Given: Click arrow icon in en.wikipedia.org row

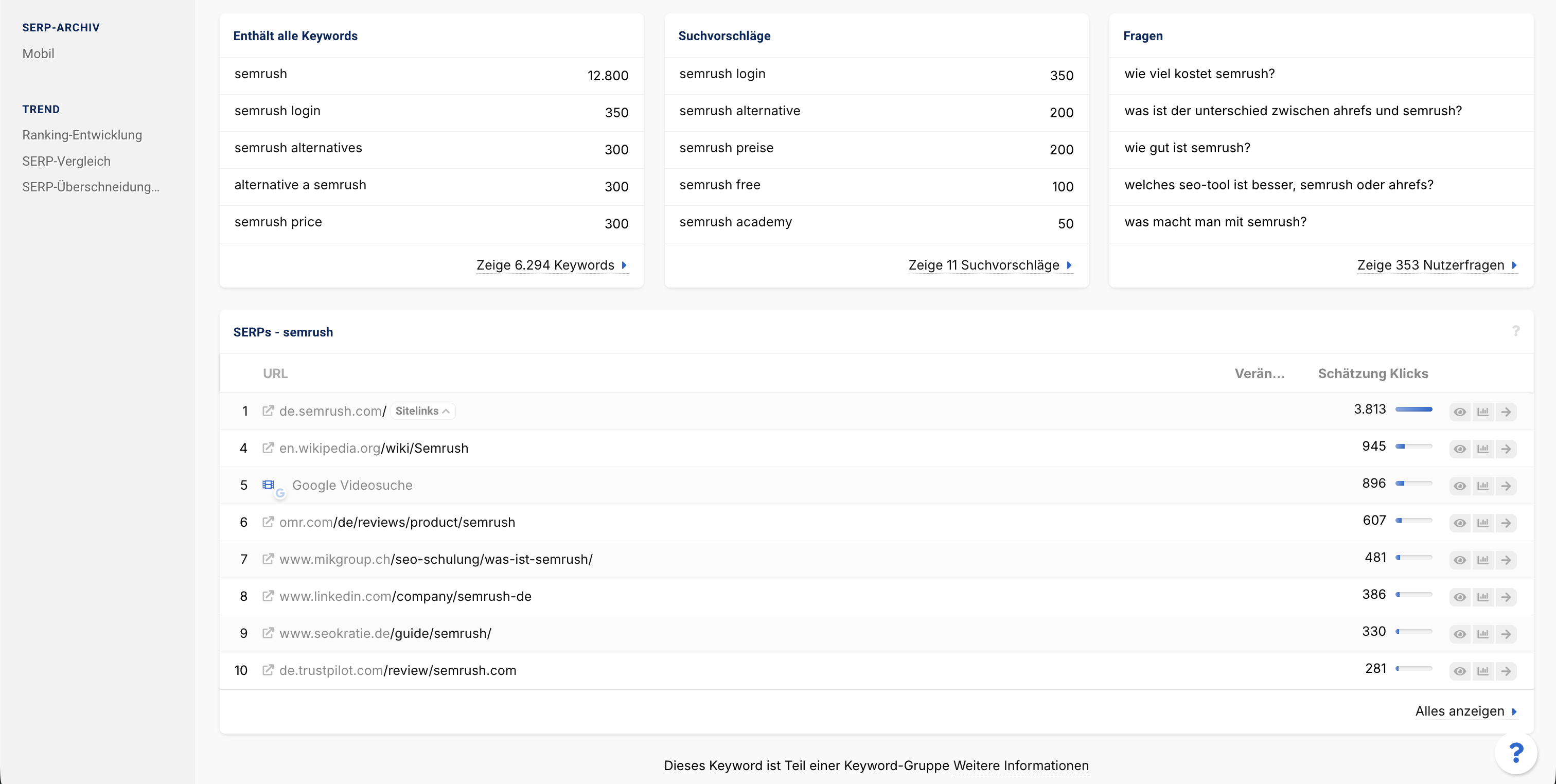Looking at the screenshot, I should (1507, 449).
